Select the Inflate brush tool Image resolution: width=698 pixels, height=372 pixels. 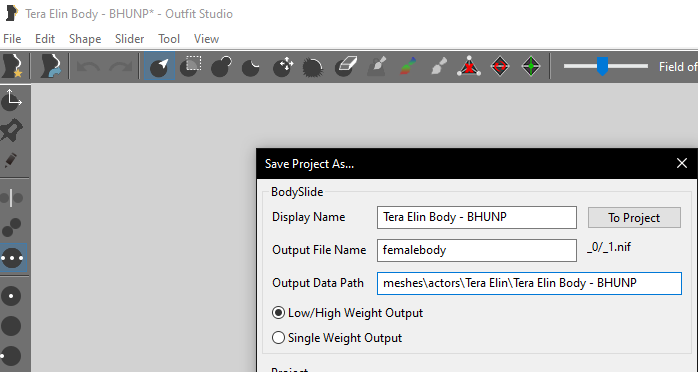[x=221, y=66]
